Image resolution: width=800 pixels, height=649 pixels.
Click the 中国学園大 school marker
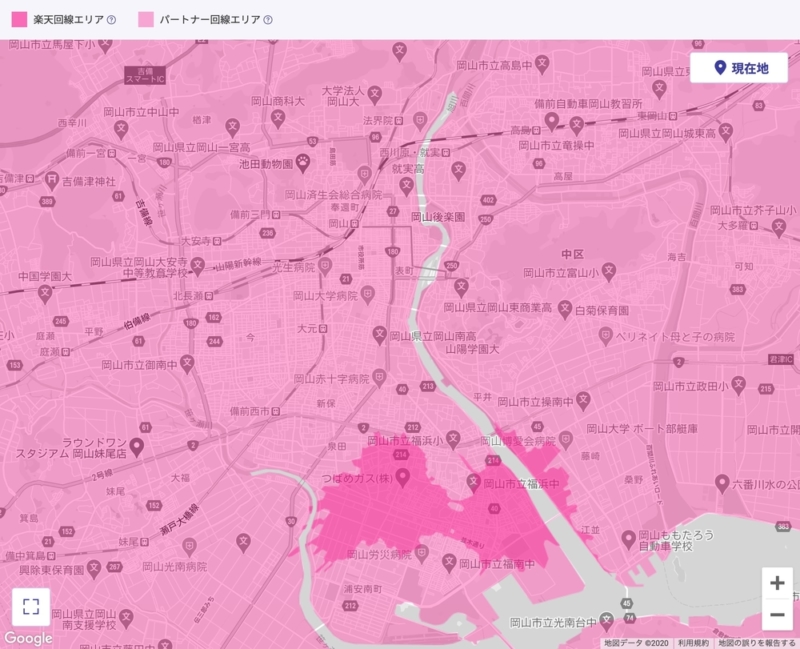click(45, 293)
